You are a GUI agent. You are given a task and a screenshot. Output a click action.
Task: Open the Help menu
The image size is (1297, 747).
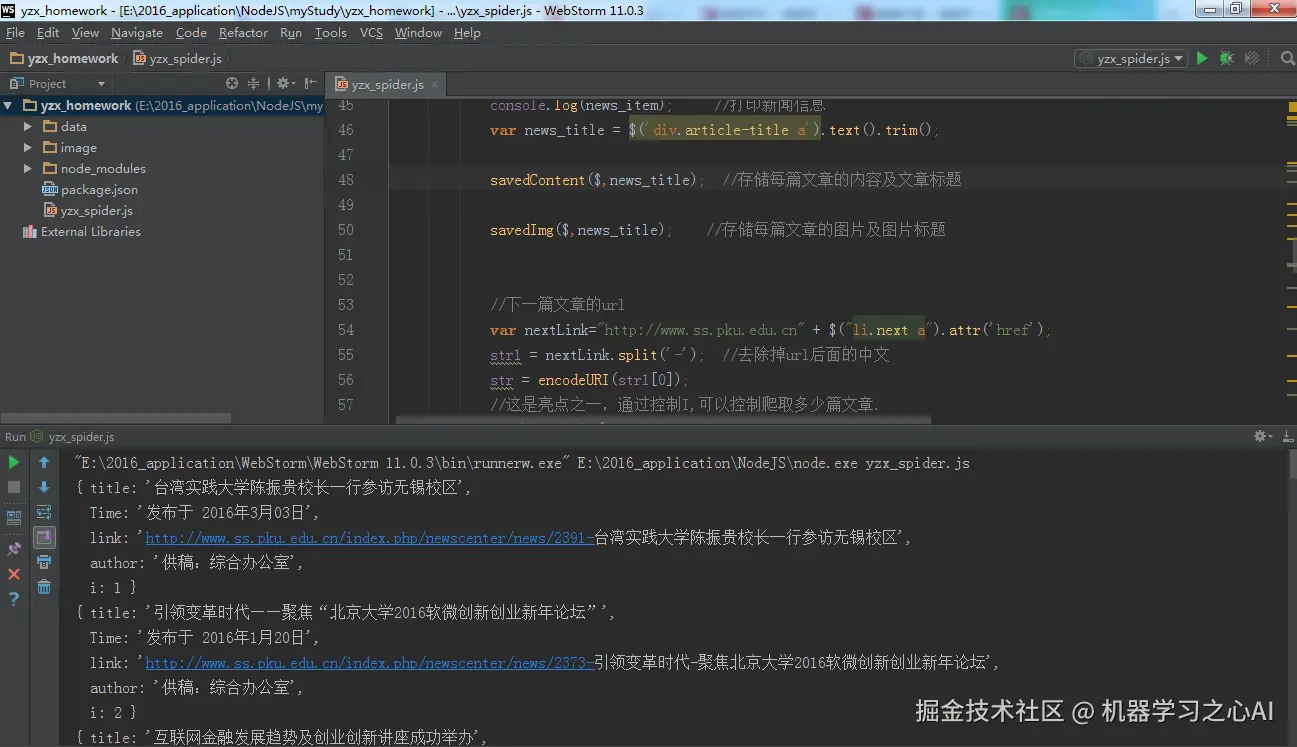click(x=467, y=33)
